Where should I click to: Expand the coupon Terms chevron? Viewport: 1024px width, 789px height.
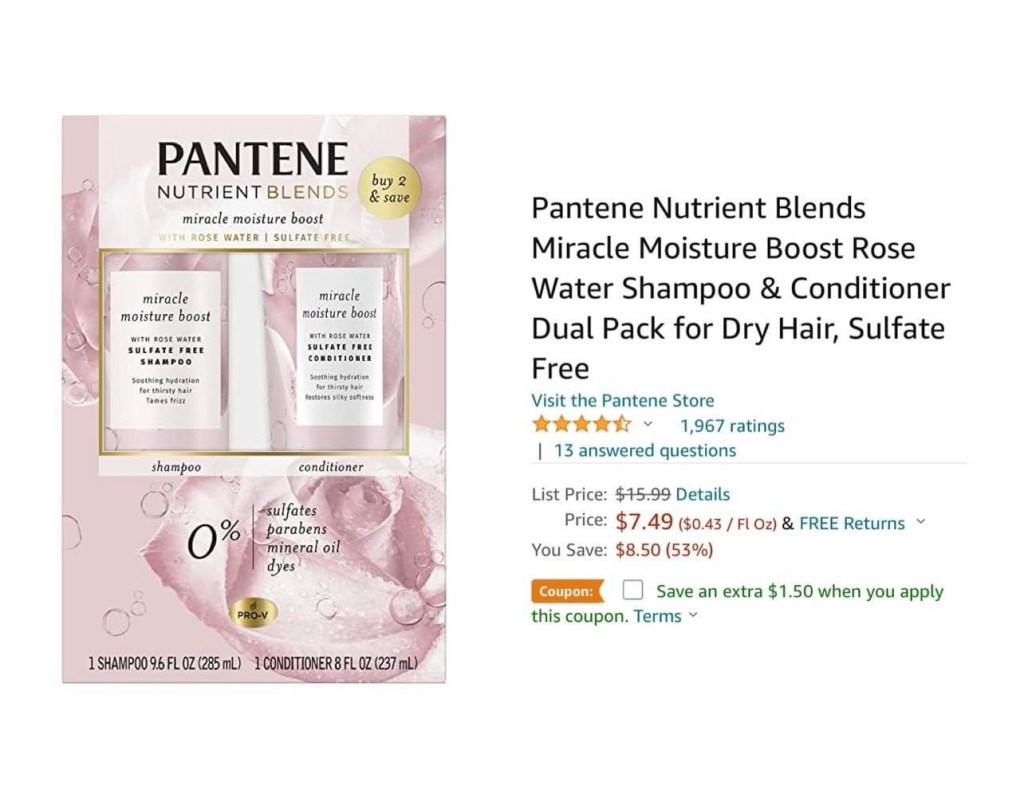693,615
